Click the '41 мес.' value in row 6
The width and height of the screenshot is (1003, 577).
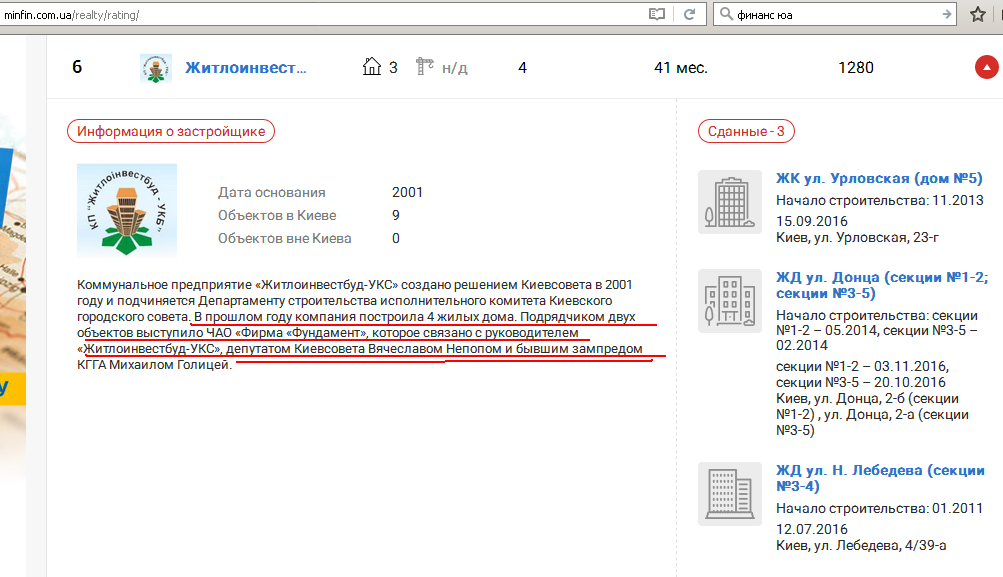coord(681,68)
